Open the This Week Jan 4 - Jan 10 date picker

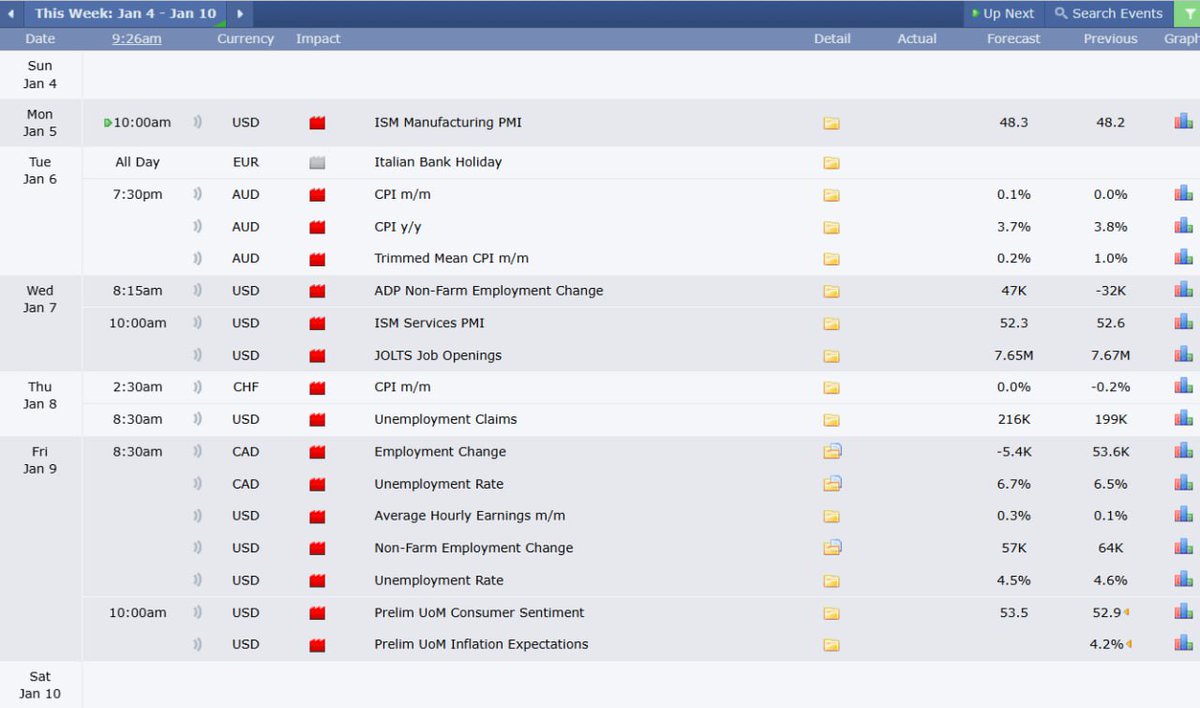[x=125, y=14]
